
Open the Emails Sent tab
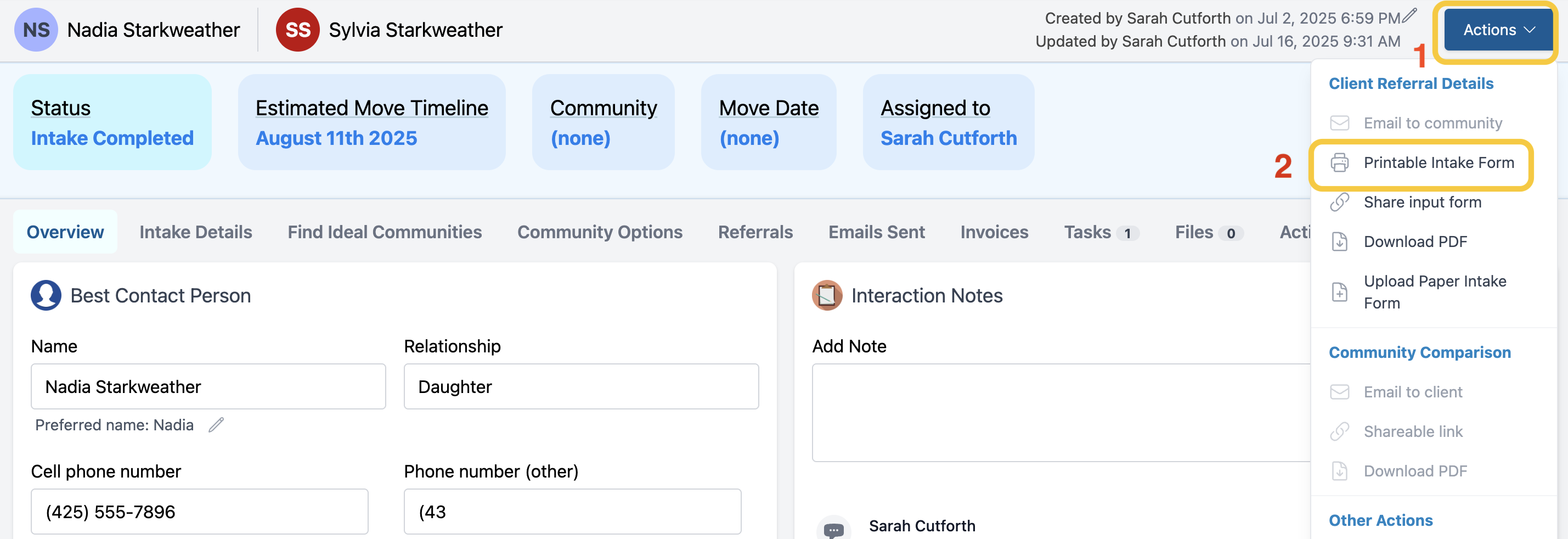[877, 232]
